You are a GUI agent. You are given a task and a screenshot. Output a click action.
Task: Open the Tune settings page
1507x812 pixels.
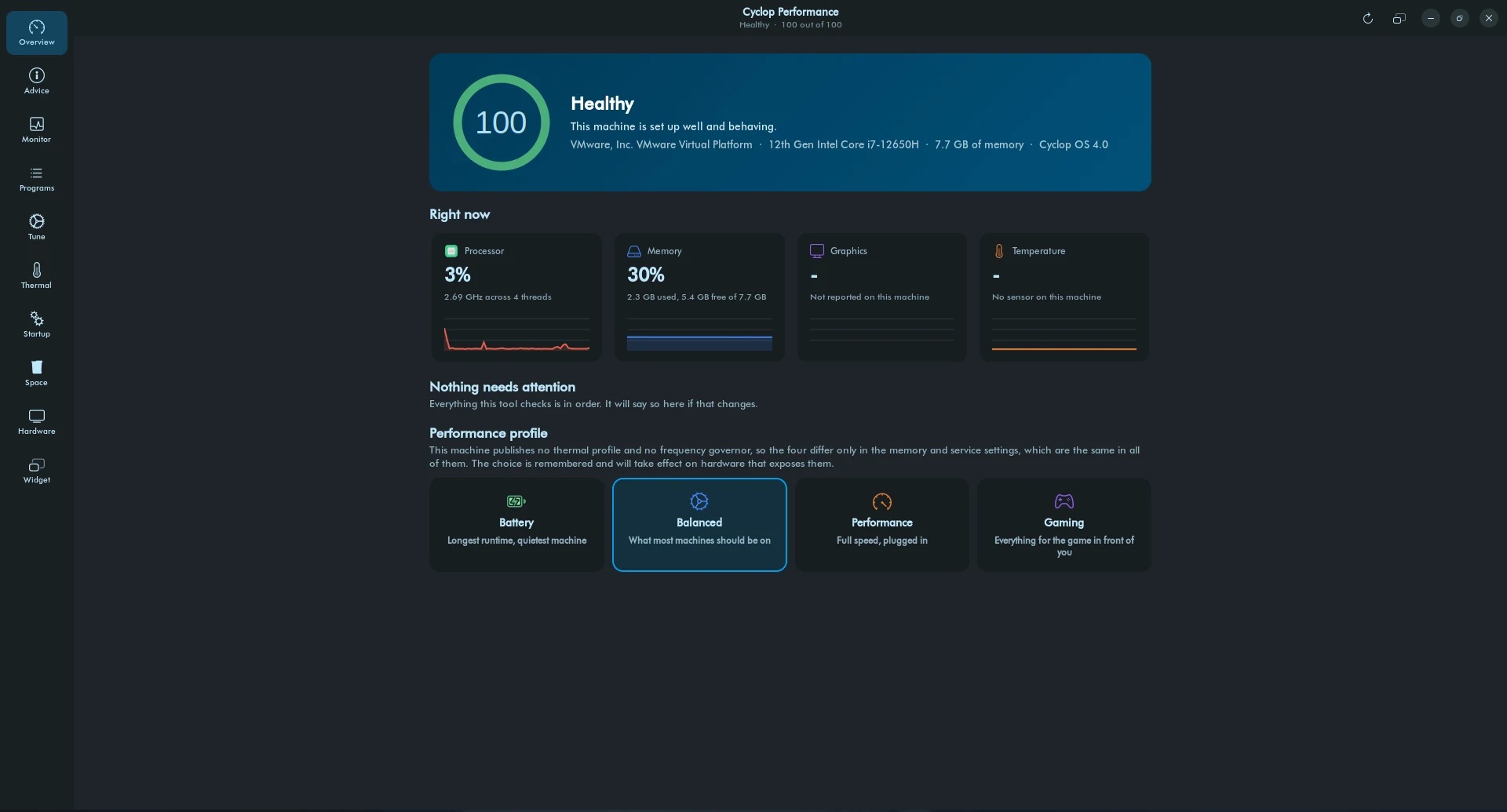[36, 228]
